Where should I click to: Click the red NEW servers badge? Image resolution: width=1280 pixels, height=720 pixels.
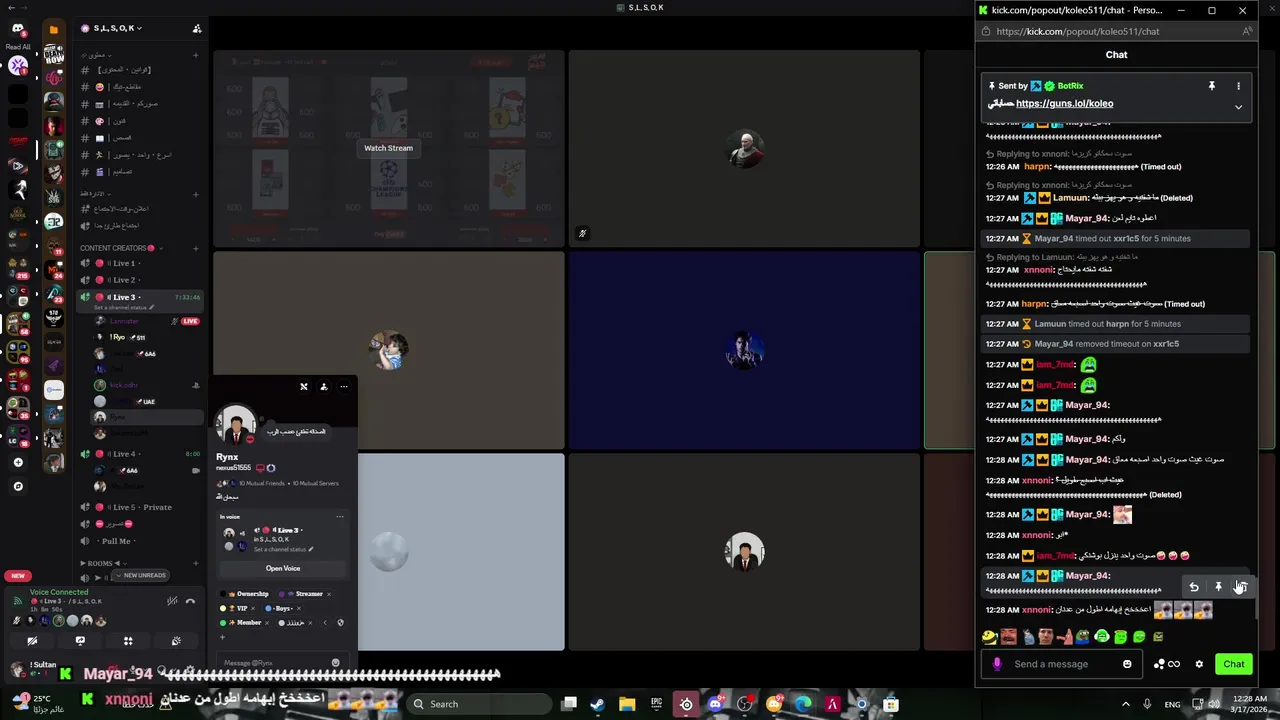point(18,576)
